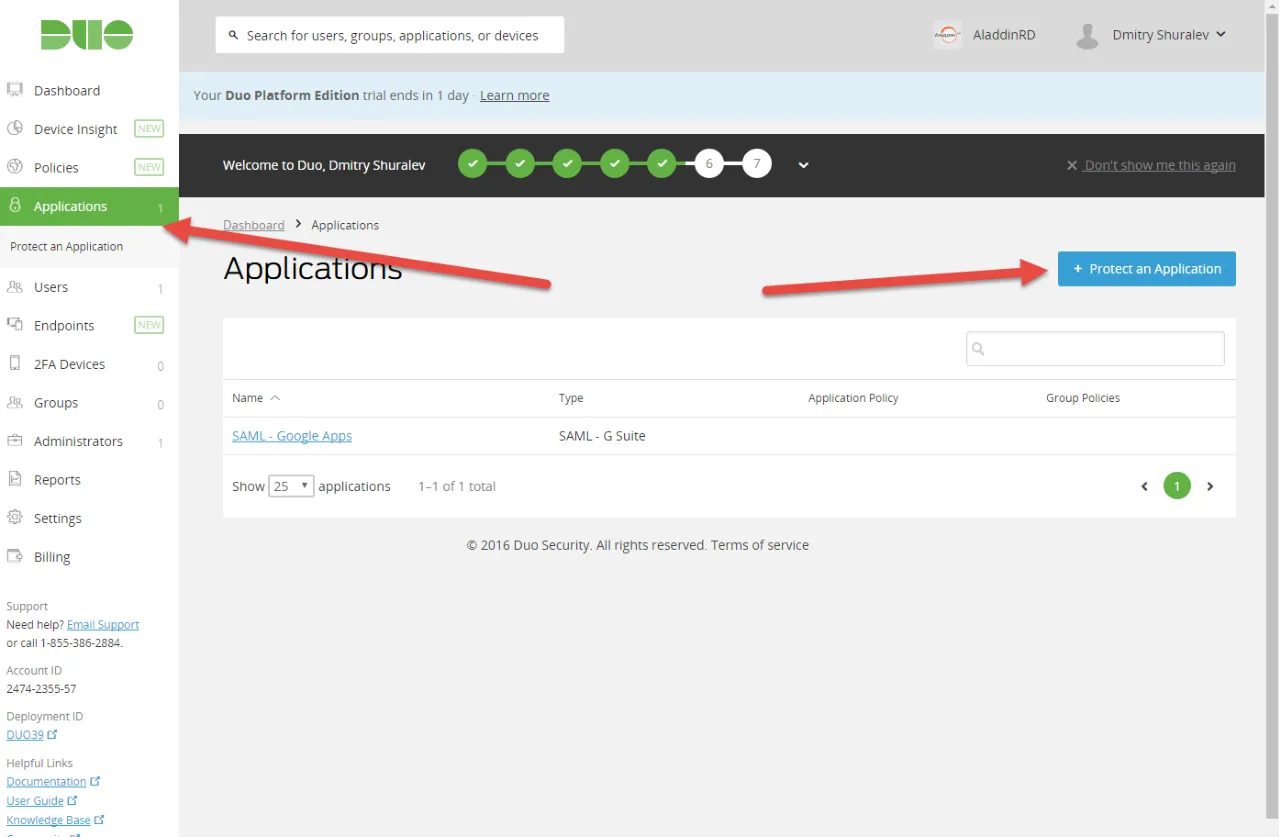Click the Policies globe icon
This screenshot has width=1281, height=837.
[15, 167]
